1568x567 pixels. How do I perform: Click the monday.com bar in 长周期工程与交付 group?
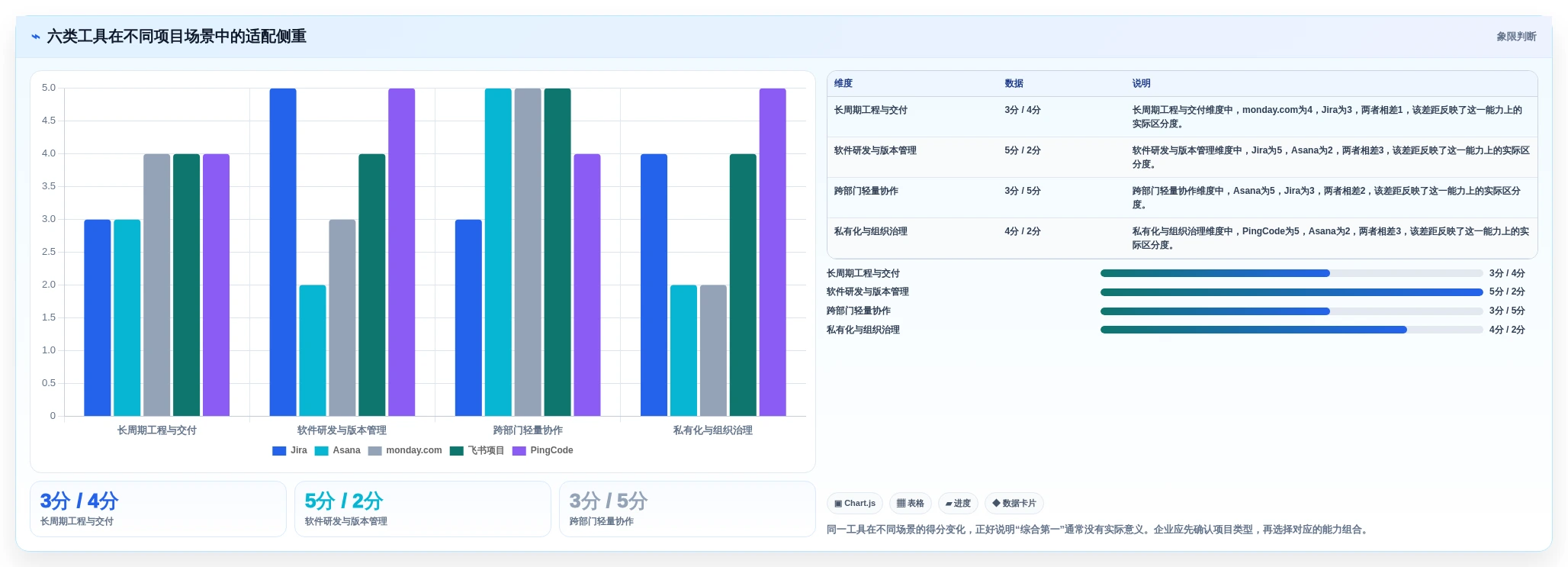pyautogui.click(x=157, y=285)
